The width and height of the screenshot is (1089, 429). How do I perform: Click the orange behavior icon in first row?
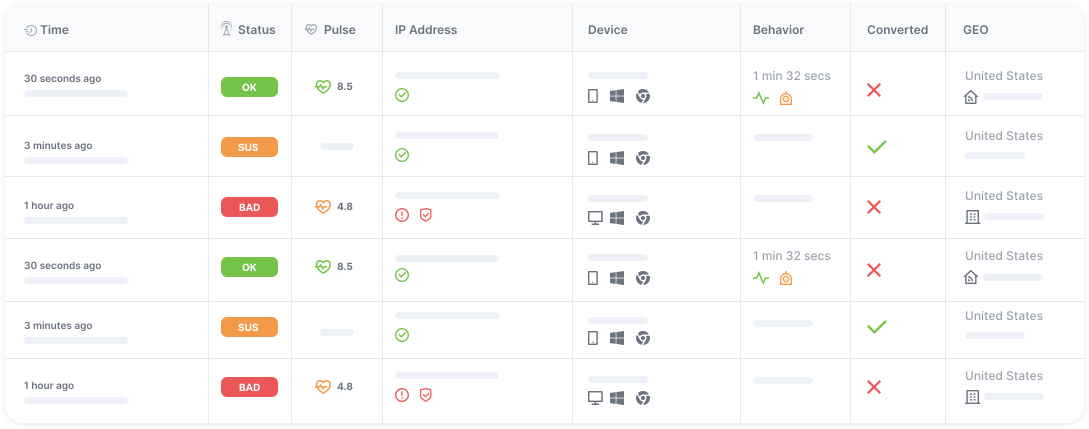pyautogui.click(x=786, y=98)
